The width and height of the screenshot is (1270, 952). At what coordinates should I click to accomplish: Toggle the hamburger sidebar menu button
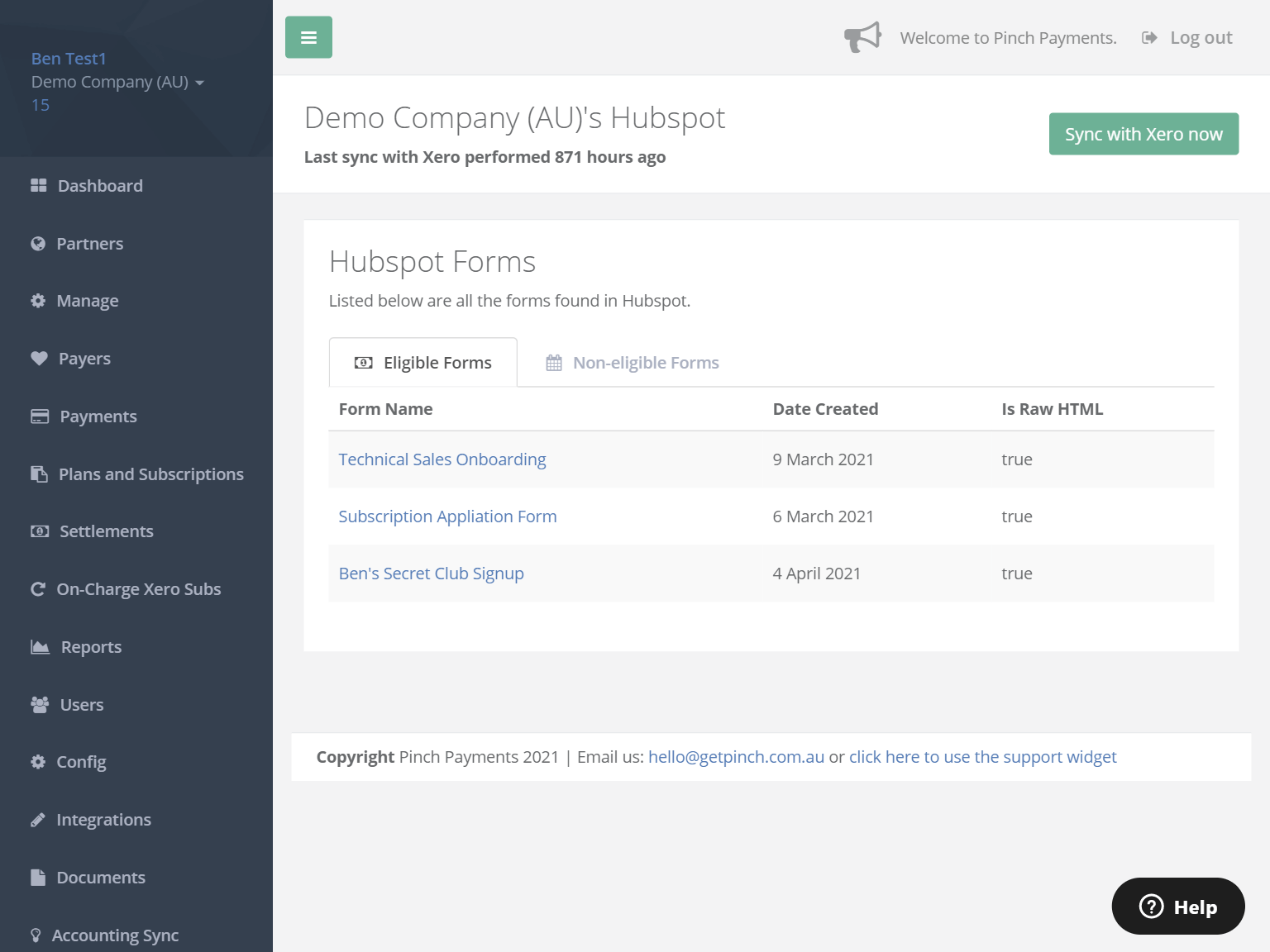pyautogui.click(x=308, y=37)
